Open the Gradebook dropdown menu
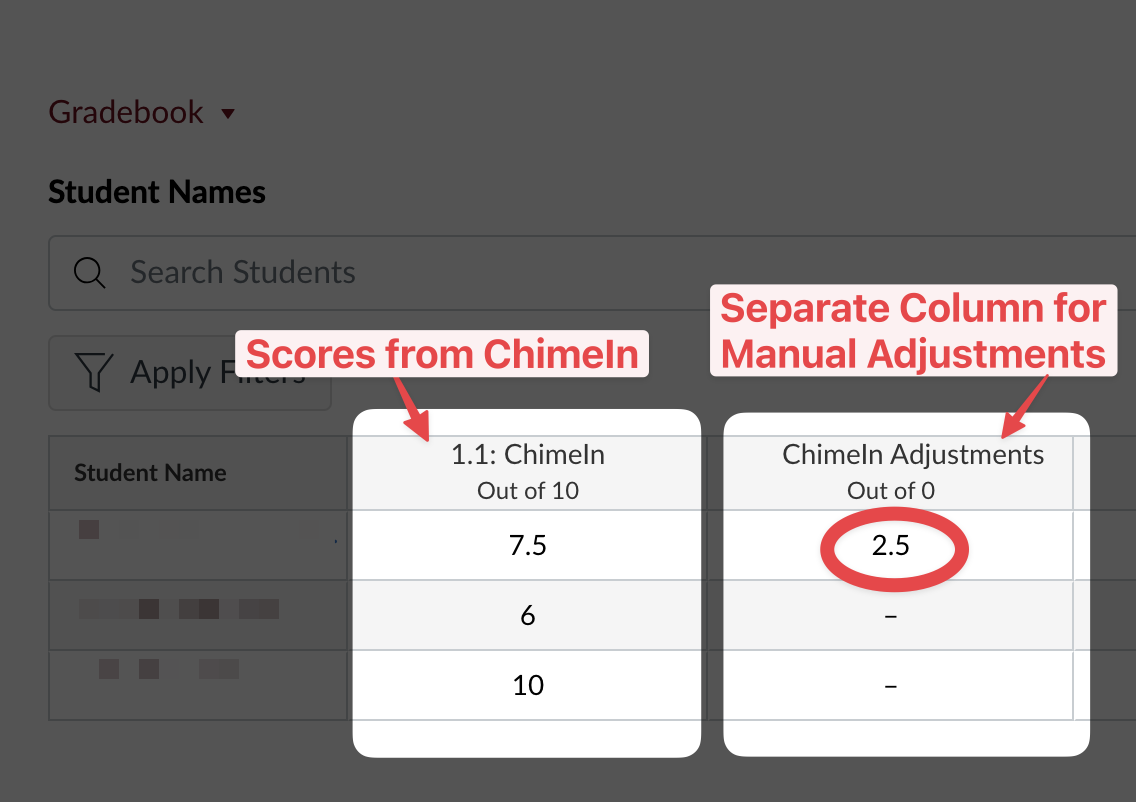1136x802 pixels. (228, 113)
